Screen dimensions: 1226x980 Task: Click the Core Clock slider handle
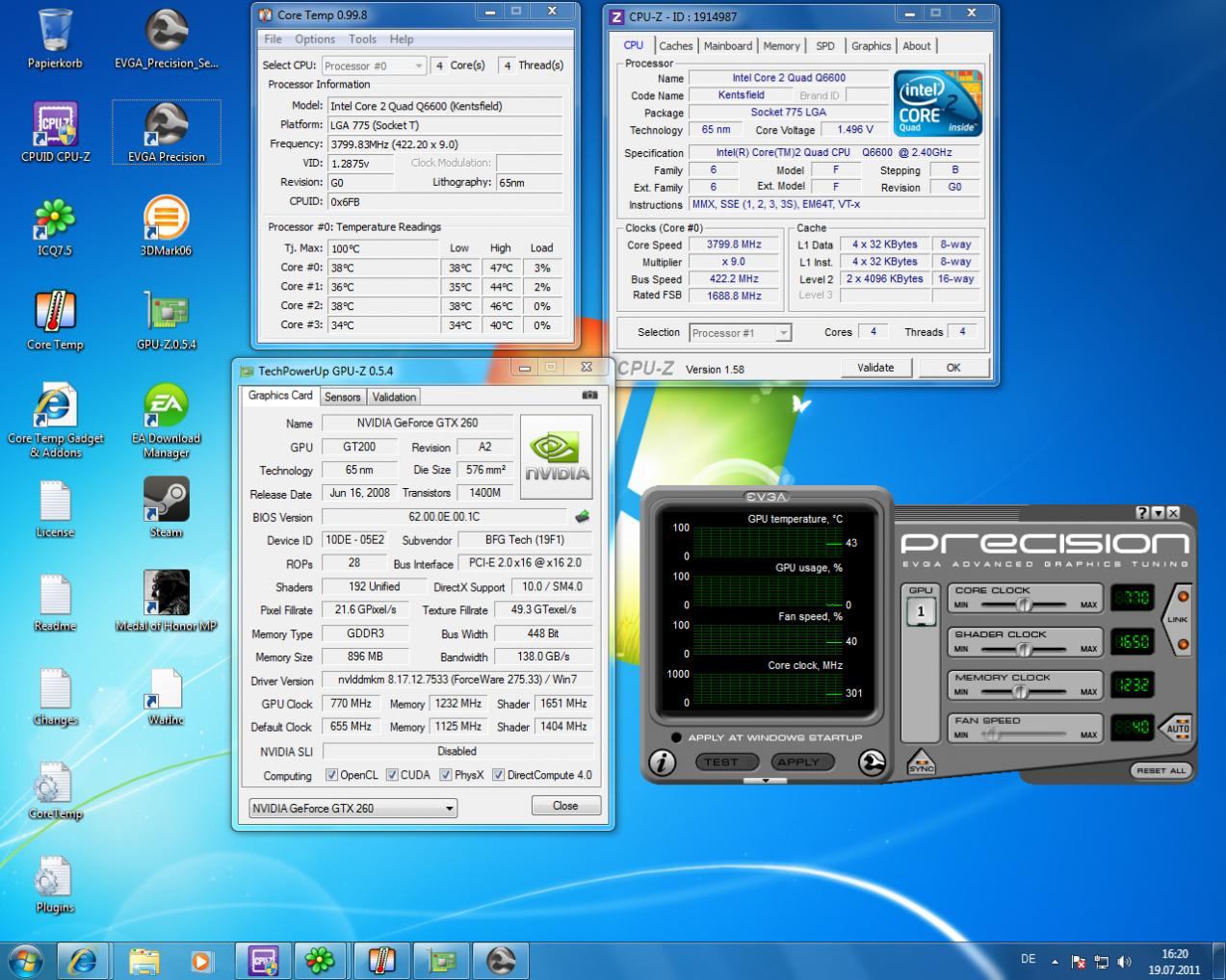click(1024, 605)
